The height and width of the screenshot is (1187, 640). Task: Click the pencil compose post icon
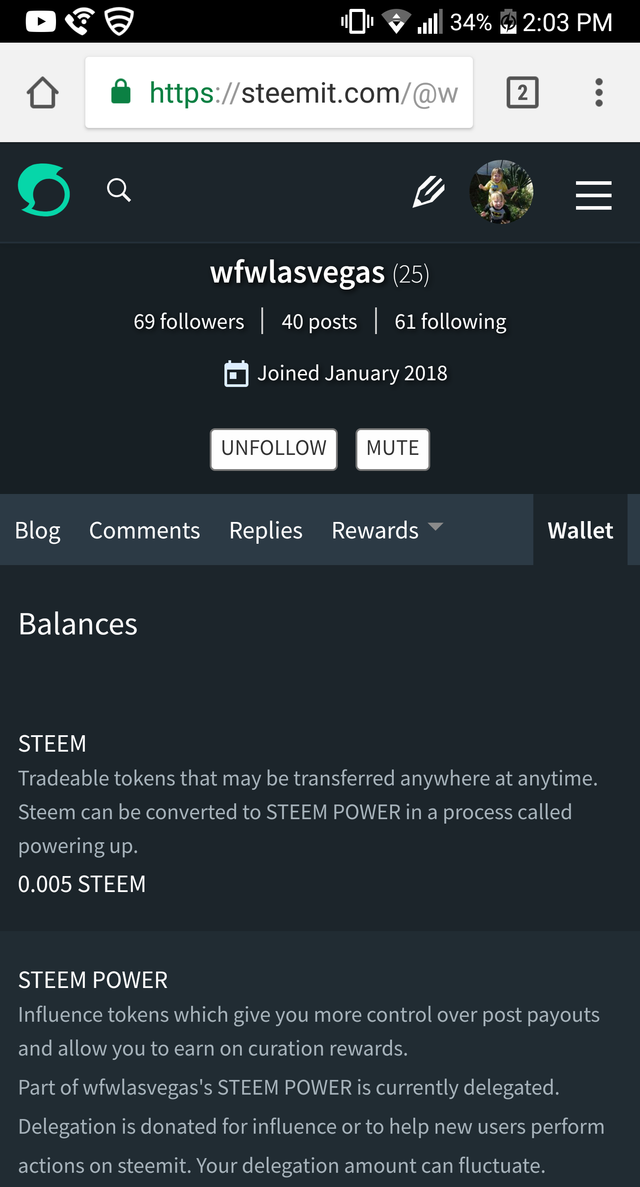(x=428, y=192)
